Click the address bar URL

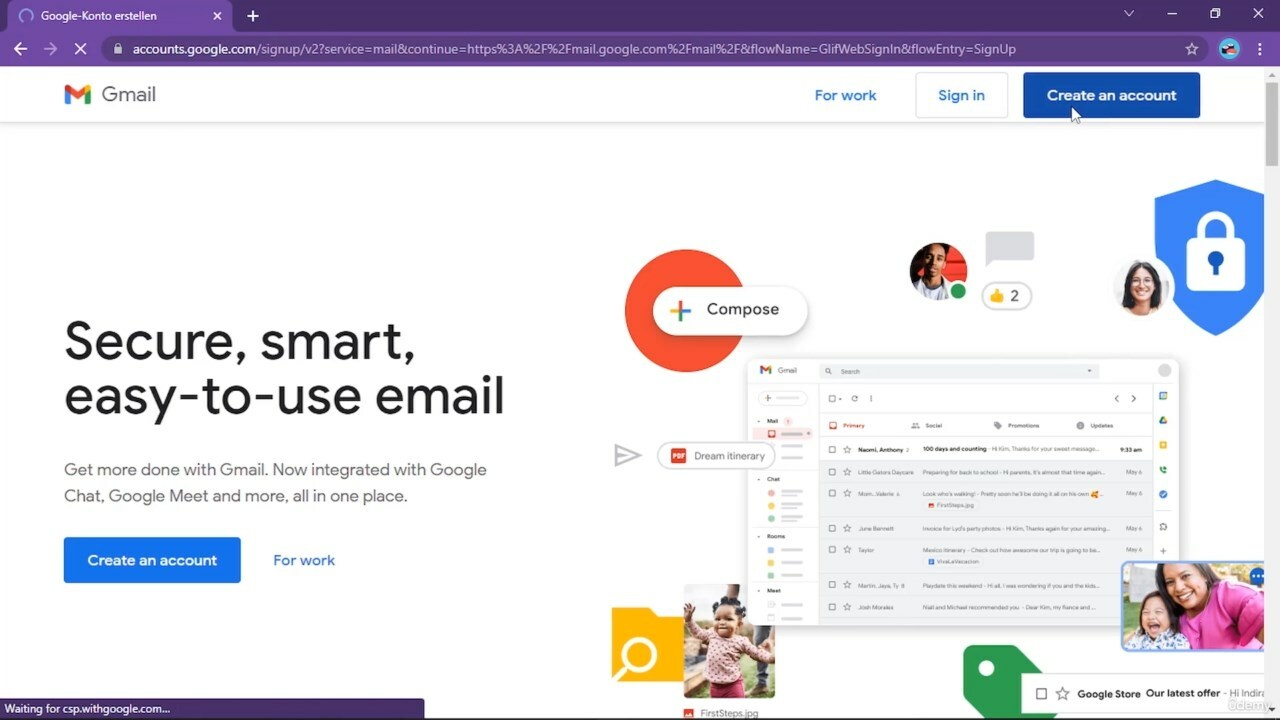[574, 48]
